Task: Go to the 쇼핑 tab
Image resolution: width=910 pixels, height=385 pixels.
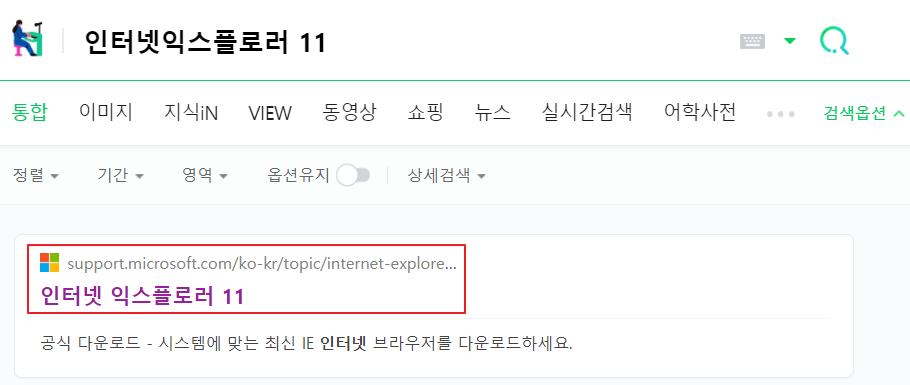Action: coord(425,112)
